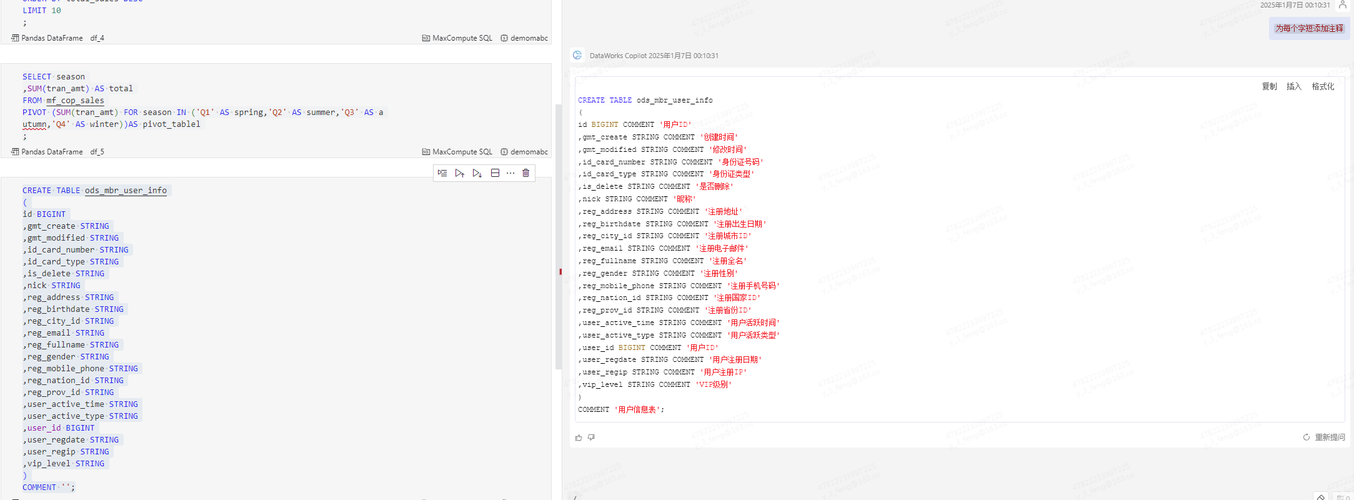Click the CREATE TABLE ods_mbr_user_info line in editor
Screen dimensions: 1354x500
coord(95,190)
